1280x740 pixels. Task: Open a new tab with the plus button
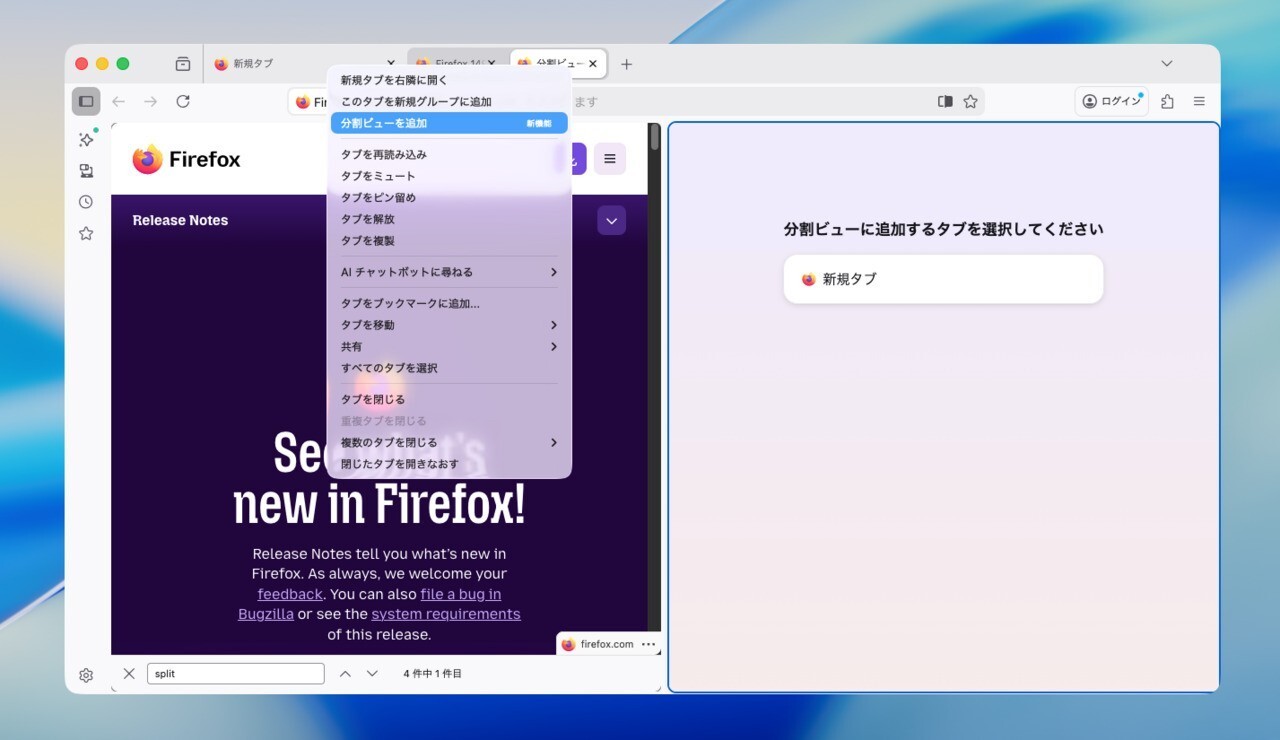click(x=627, y=64)
